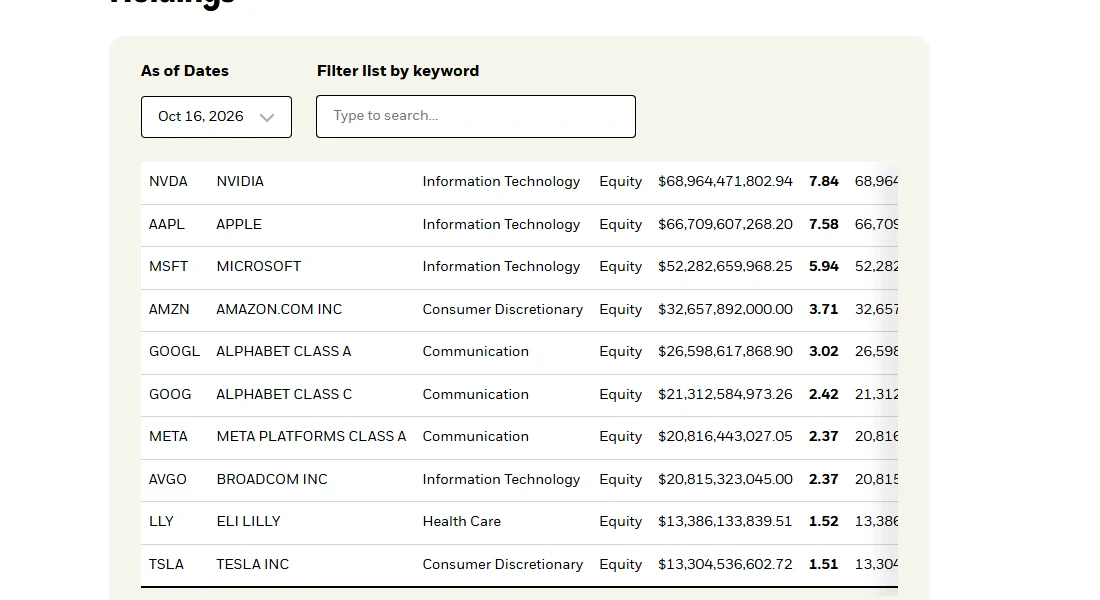Click Information Technology in the NVDA row
Image resolution: width=1100 pixels, height=600 pixels.
point(502,182)
